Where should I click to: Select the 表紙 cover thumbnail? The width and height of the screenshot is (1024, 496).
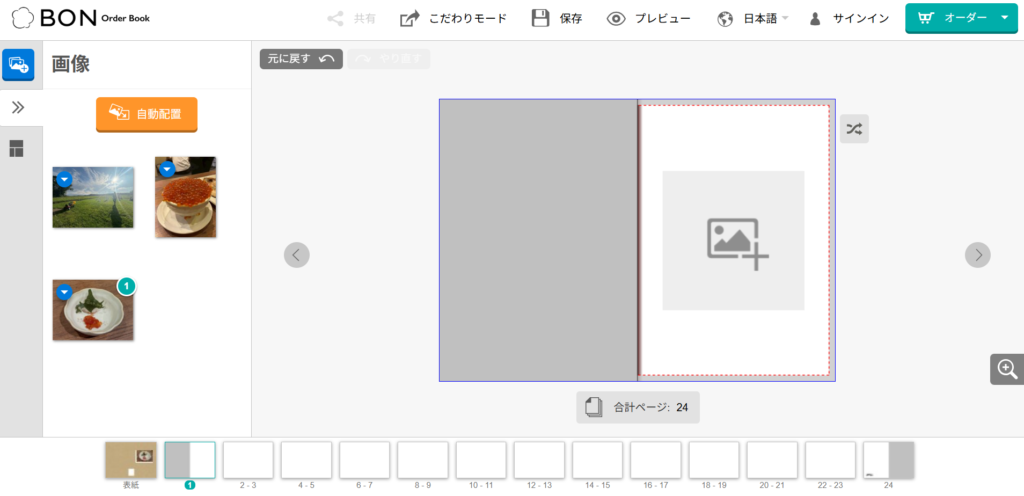(131, 460)
